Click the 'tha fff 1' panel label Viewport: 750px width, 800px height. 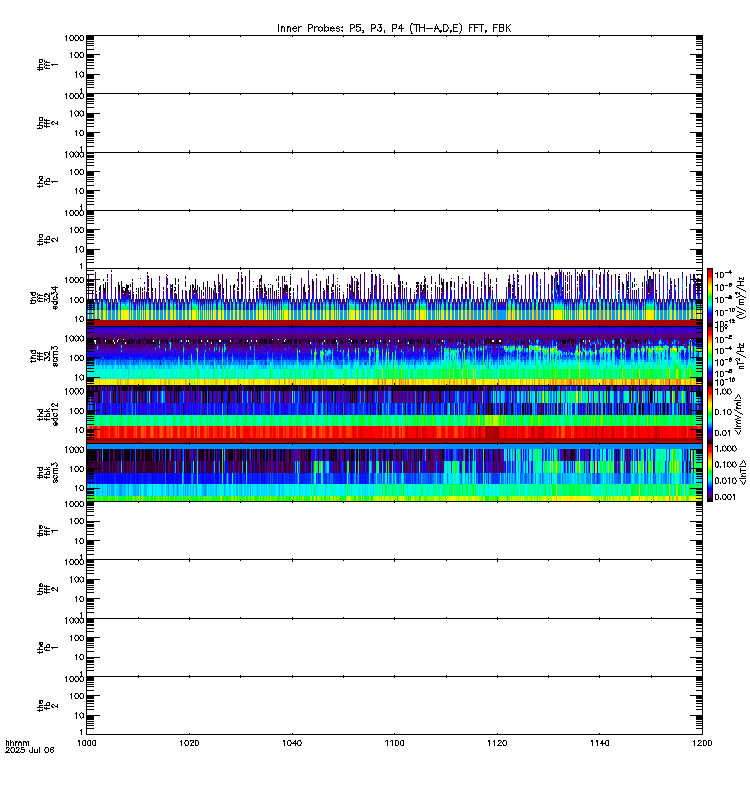pyautogui.click(x=47, y=64)
